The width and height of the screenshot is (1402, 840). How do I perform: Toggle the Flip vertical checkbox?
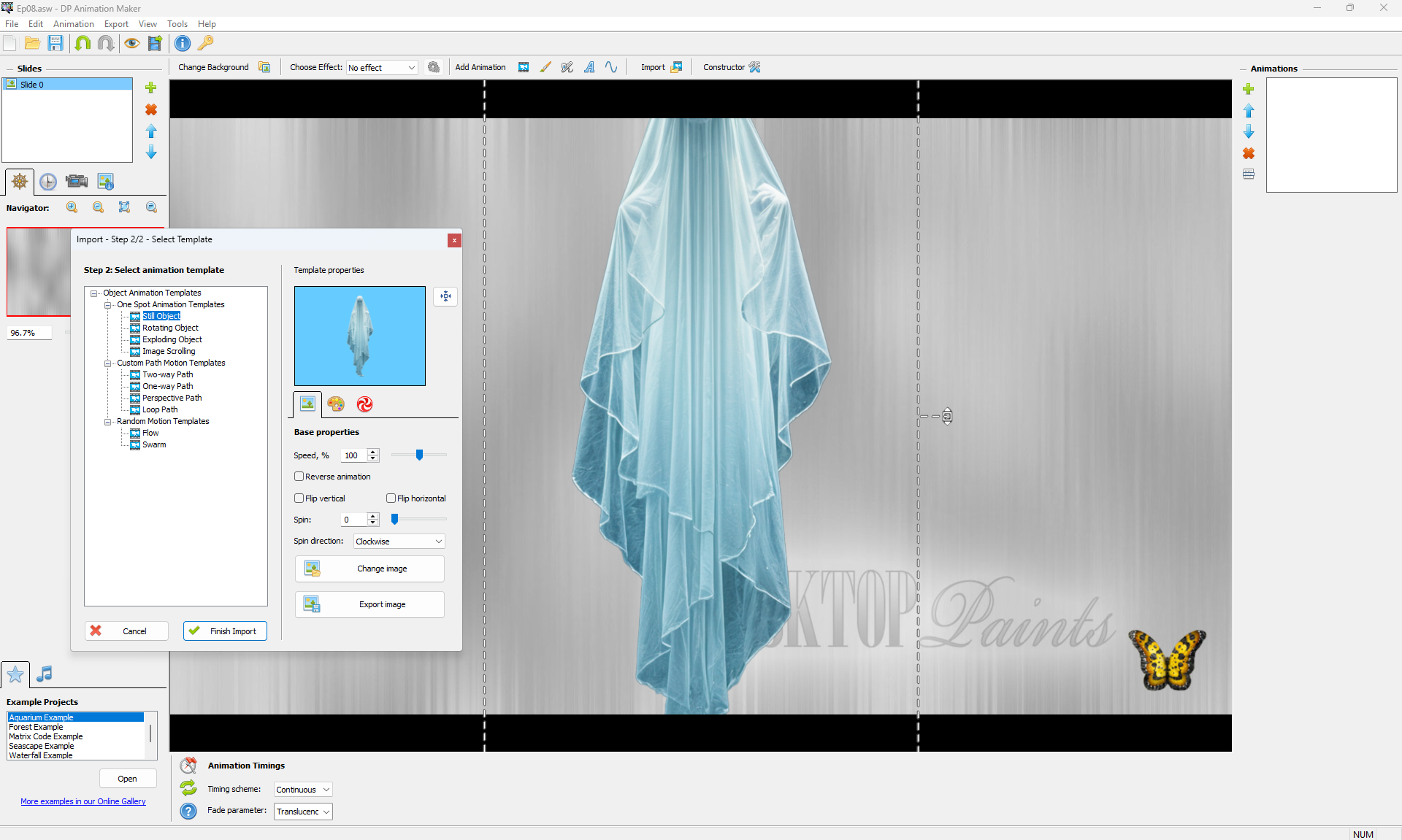tap(299, 498)
